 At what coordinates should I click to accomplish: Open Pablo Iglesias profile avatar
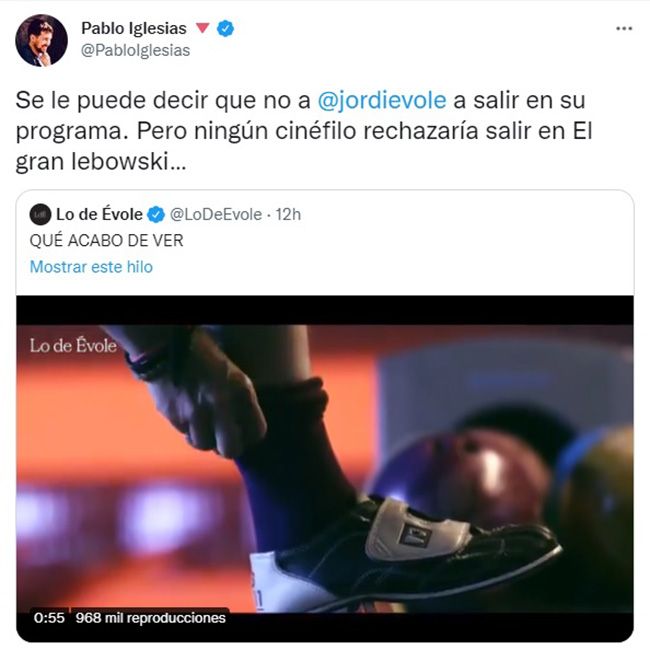[41, 40]
